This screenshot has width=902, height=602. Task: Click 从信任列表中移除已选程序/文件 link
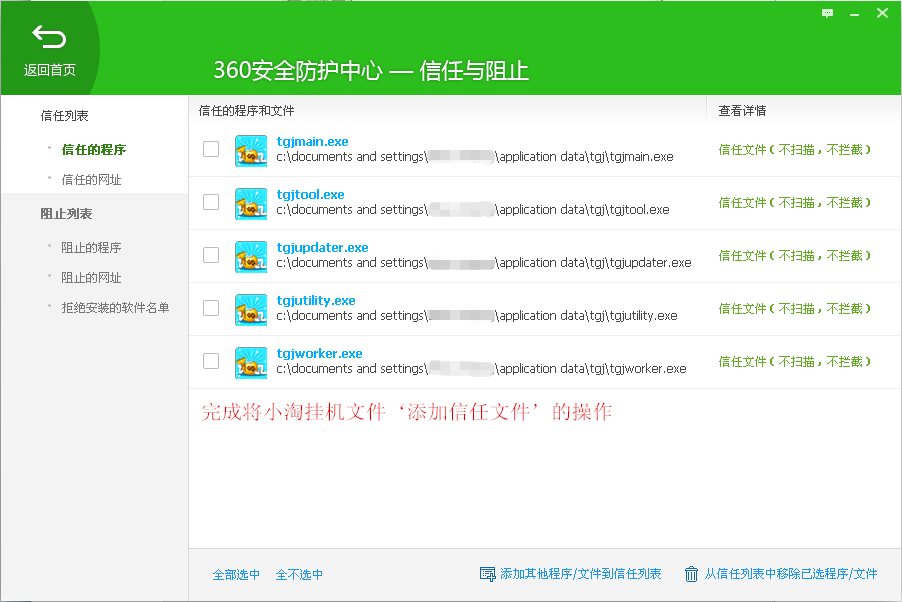[791, 574]
